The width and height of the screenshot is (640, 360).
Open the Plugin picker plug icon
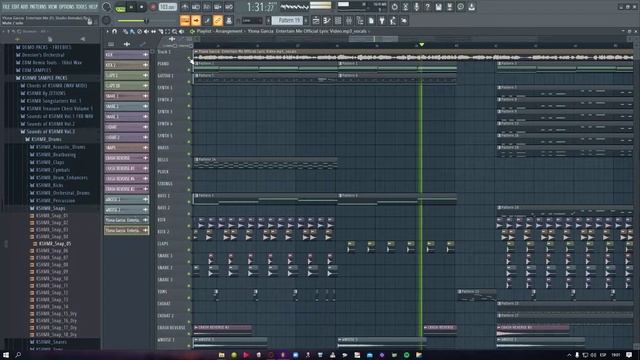(x=382, y=20)
